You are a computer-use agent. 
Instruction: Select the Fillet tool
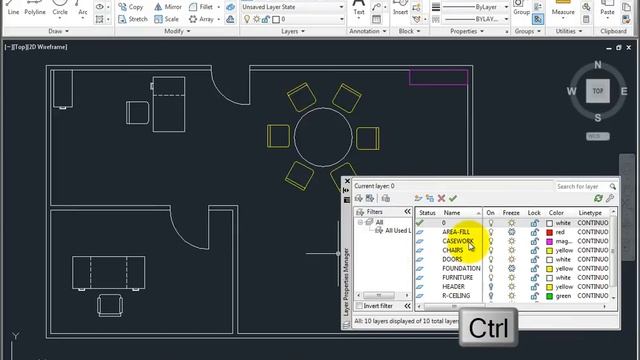pos(201,7)
